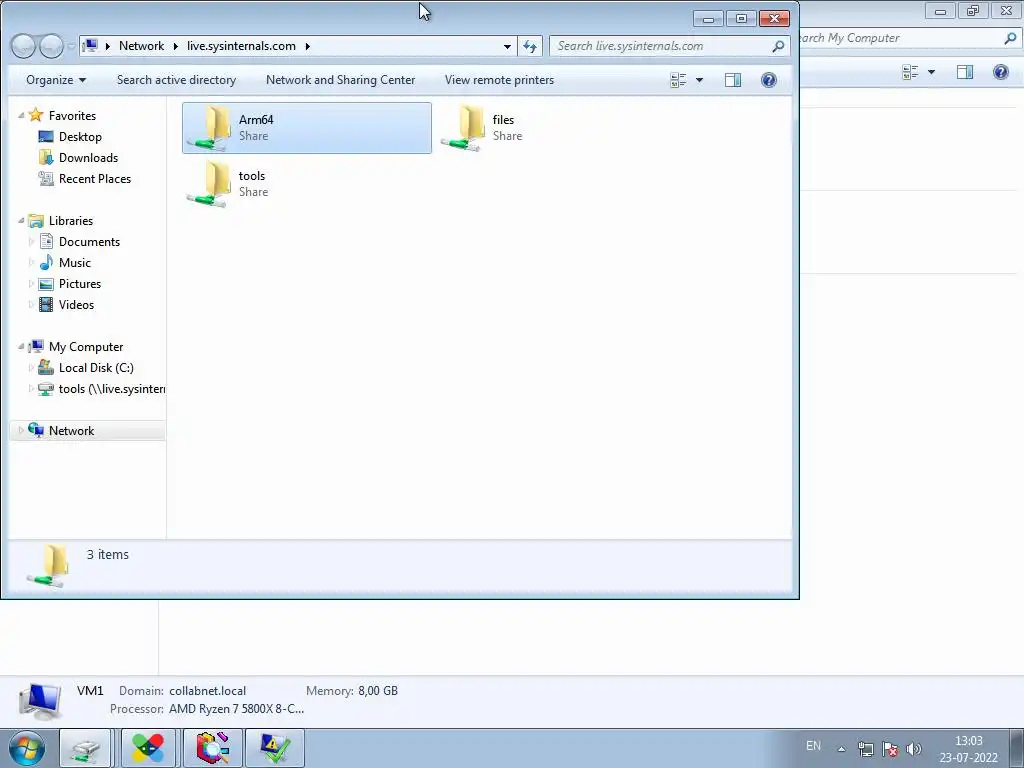Click the Network breadcrumb in address bar
1024x768 pixels.
point(141,46)
